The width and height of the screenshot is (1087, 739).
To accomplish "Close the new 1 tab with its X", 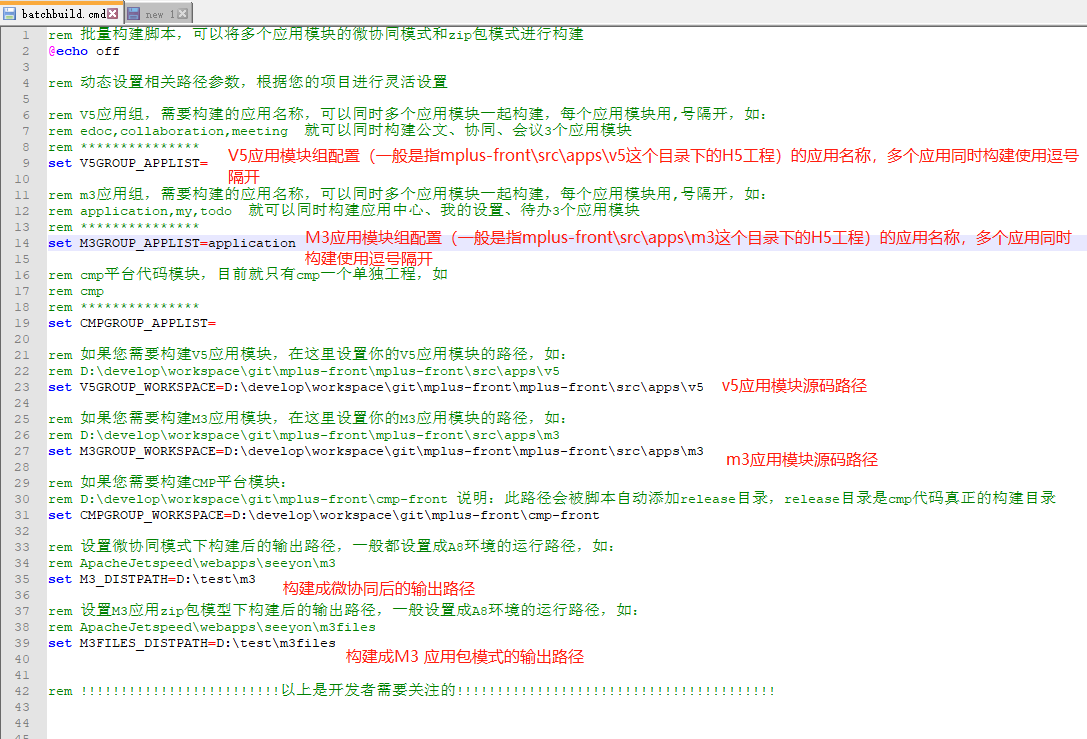I will pyautogui.click(x=182, y=13).
